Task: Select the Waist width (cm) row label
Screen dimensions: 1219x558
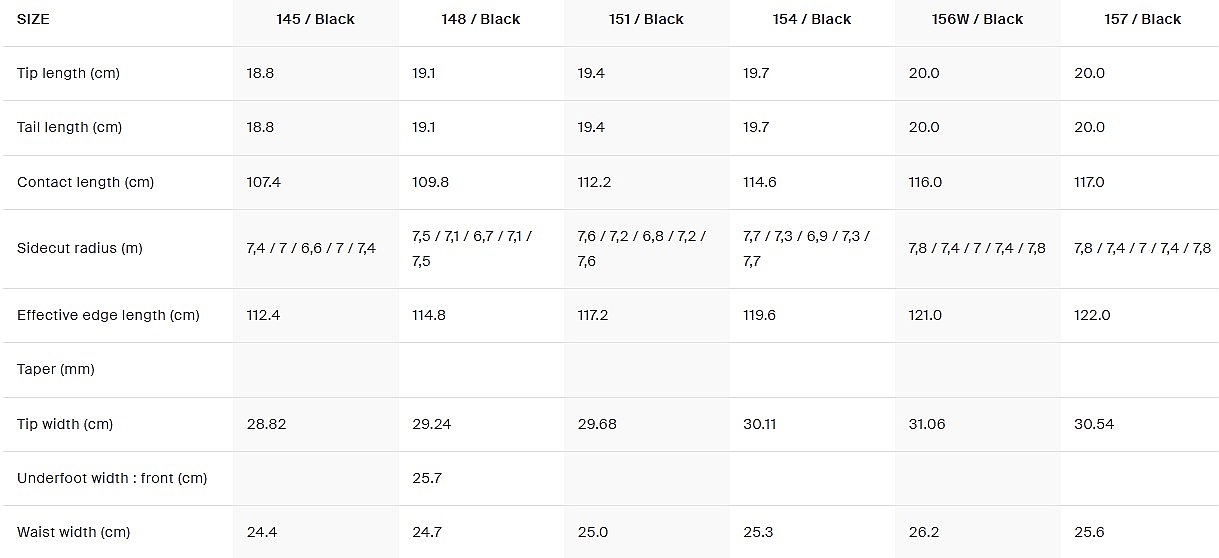Action: 73,532
